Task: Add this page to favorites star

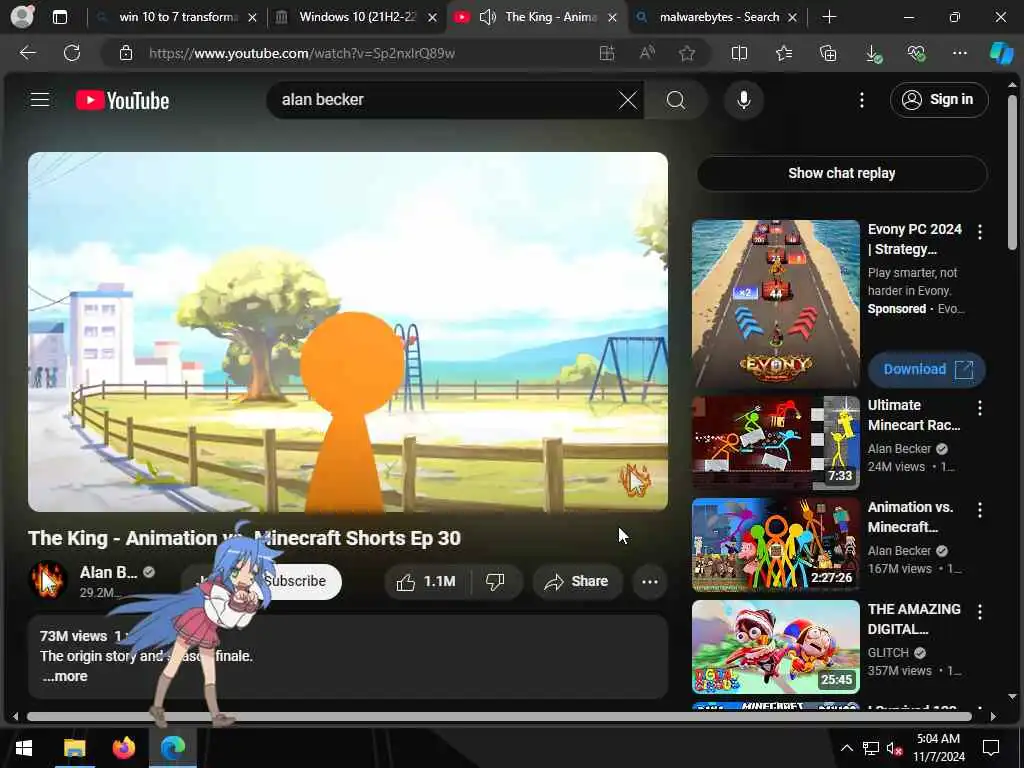Action: click(x=686, y=53)
